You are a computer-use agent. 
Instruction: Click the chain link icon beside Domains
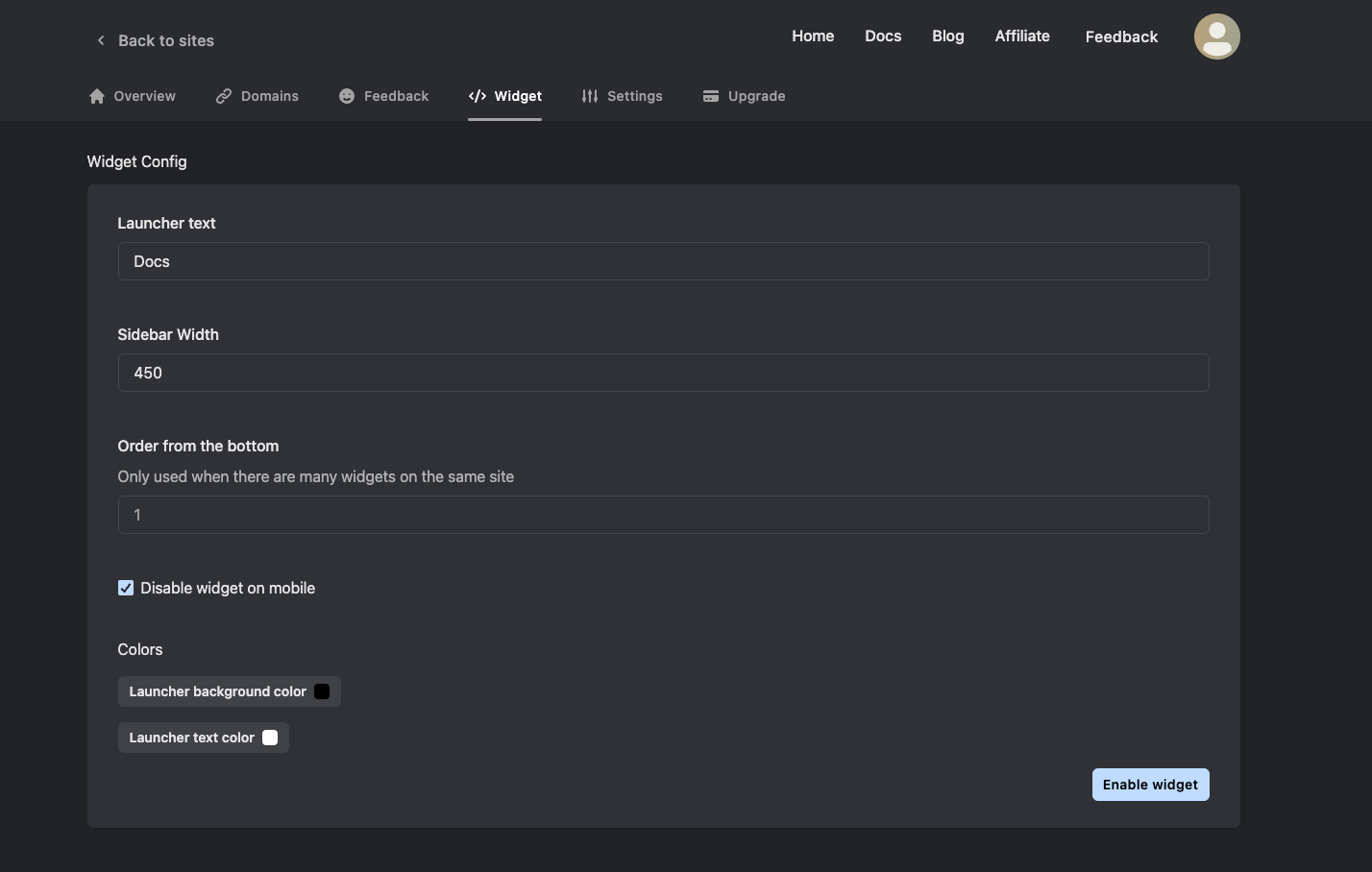225,96
